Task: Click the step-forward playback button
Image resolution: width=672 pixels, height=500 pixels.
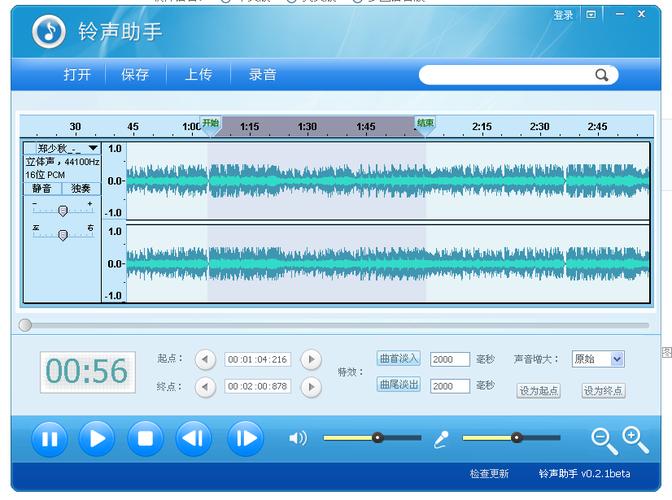Action: pyautogui.click(x=246, y=439)
